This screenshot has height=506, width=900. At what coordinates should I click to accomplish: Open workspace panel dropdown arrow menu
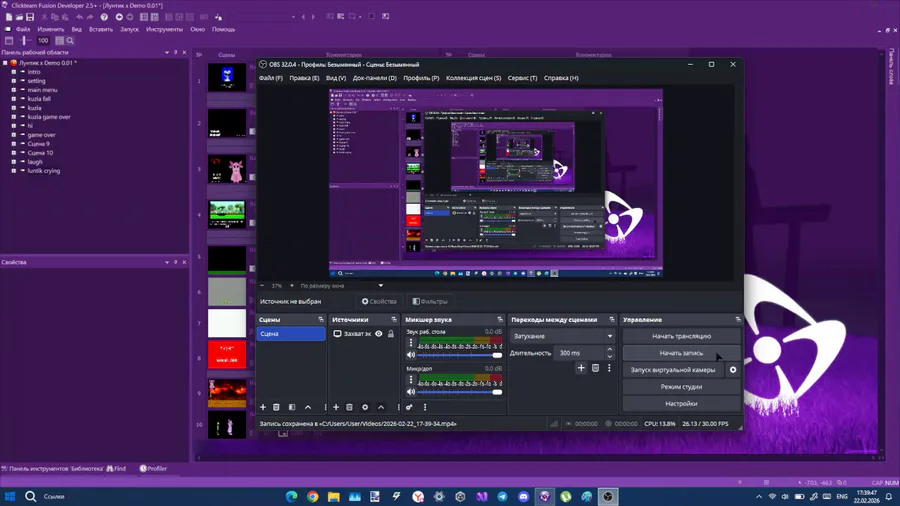coord(167,52)
